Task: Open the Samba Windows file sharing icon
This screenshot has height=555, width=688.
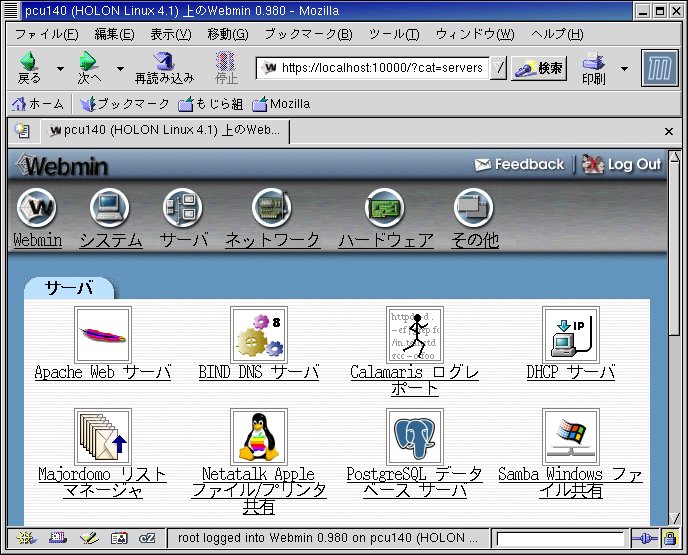Action: 570,437
